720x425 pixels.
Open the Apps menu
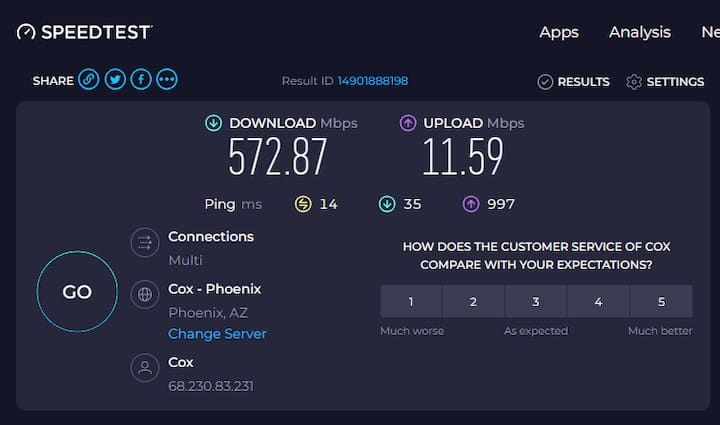point(559,32)
